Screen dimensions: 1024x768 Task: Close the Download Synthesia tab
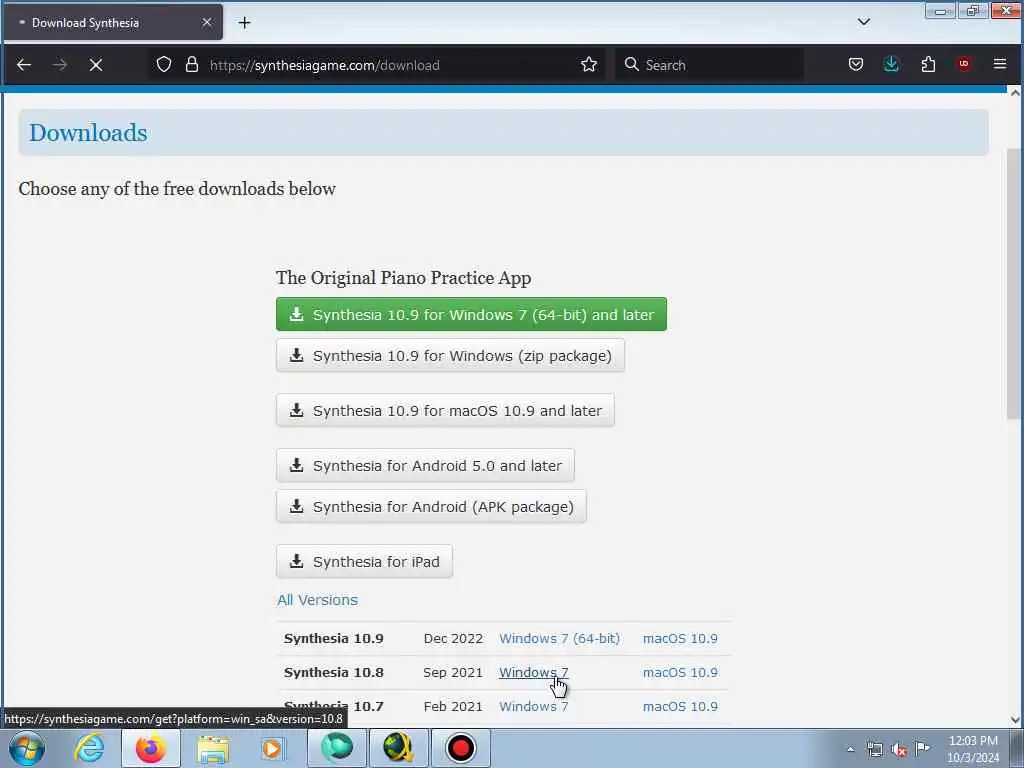(x=206, y=22)
